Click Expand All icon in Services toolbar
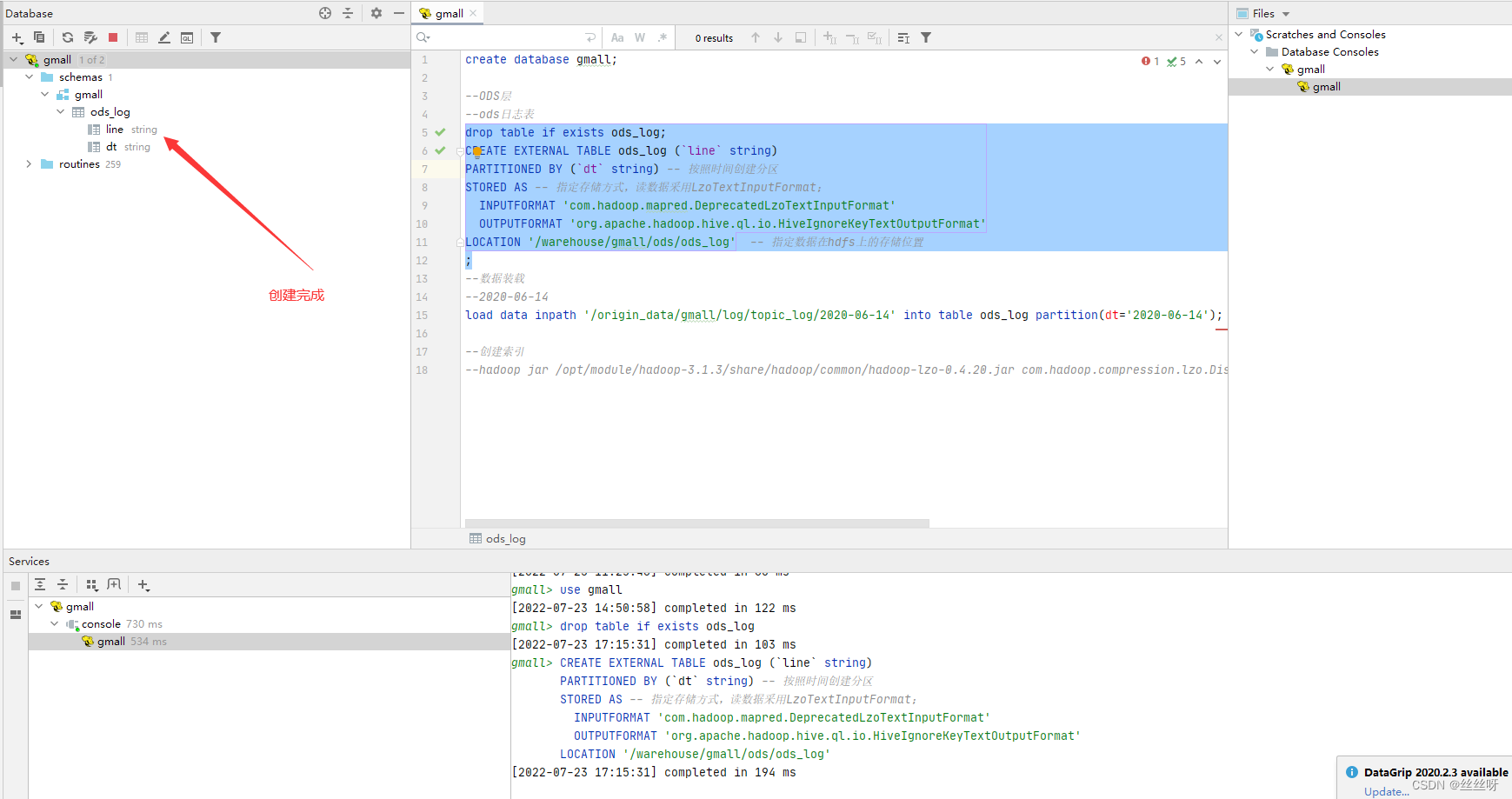Viewport: 1512px width, 799px height. (x=40, y=585)
